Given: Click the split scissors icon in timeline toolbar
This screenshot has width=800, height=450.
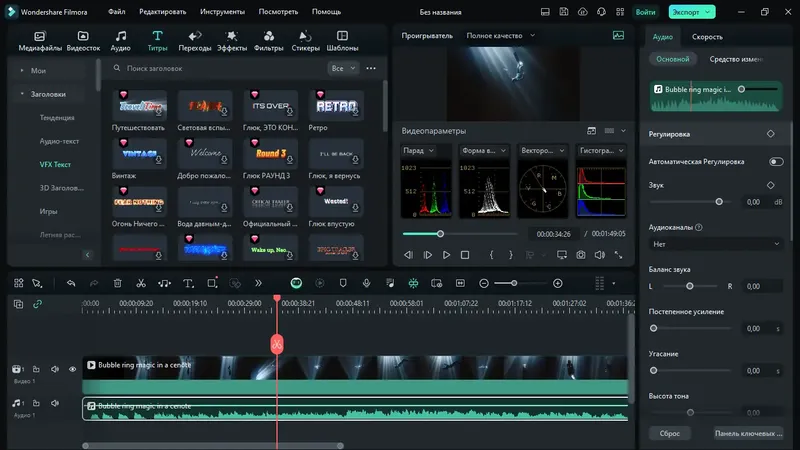Looking at the screenshot, I should click(x=141, y=284).
